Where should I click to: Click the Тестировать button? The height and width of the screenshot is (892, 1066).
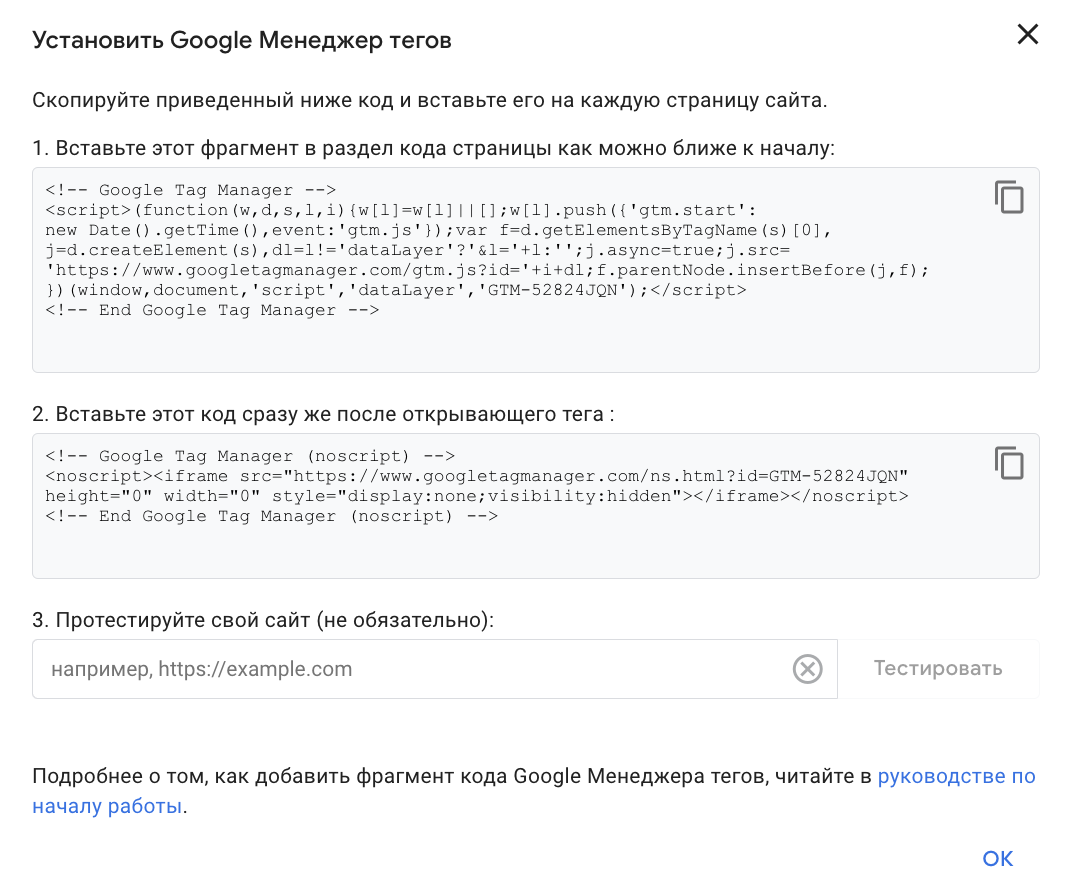(938, 668)
